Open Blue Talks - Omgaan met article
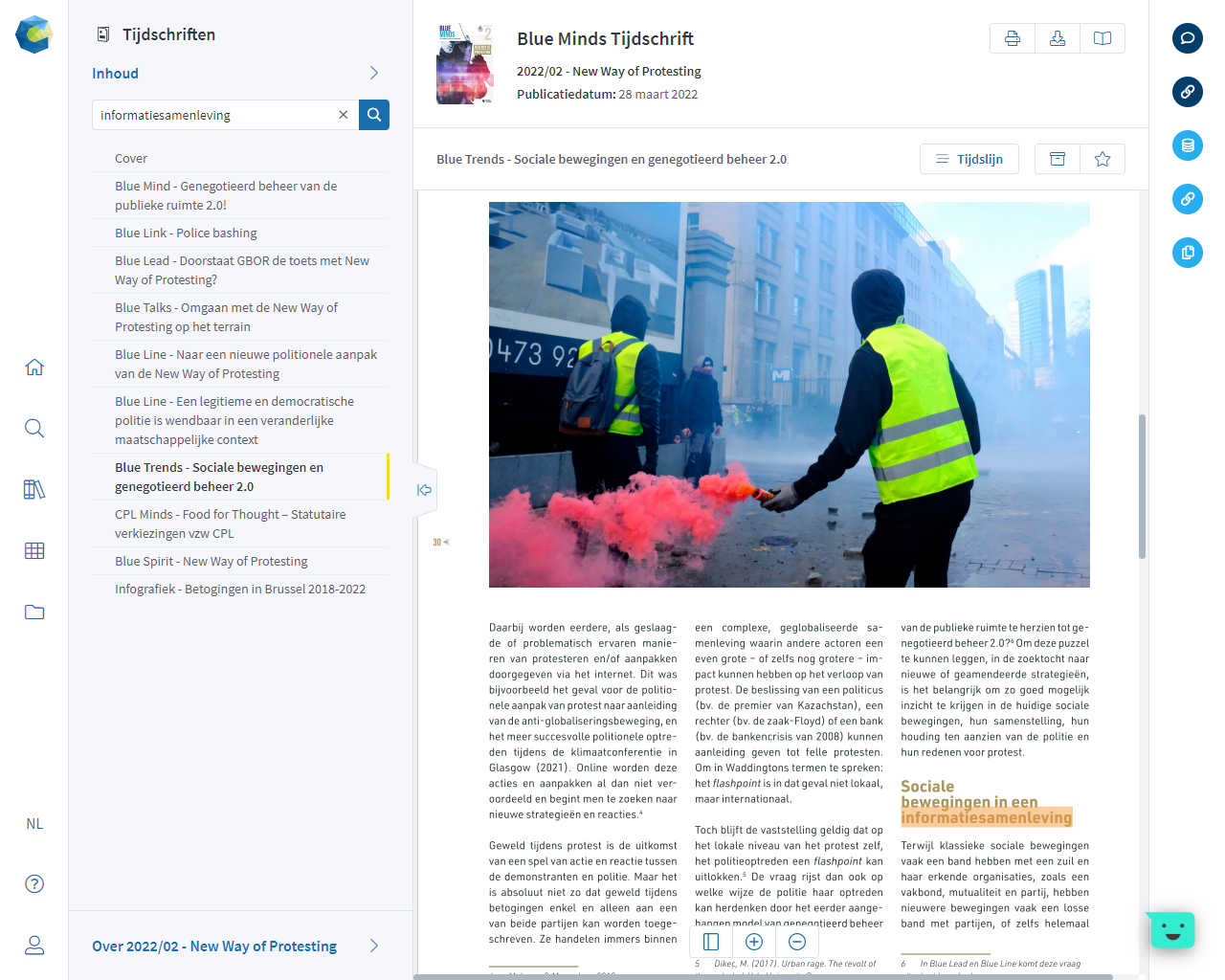 pos(241,317)
